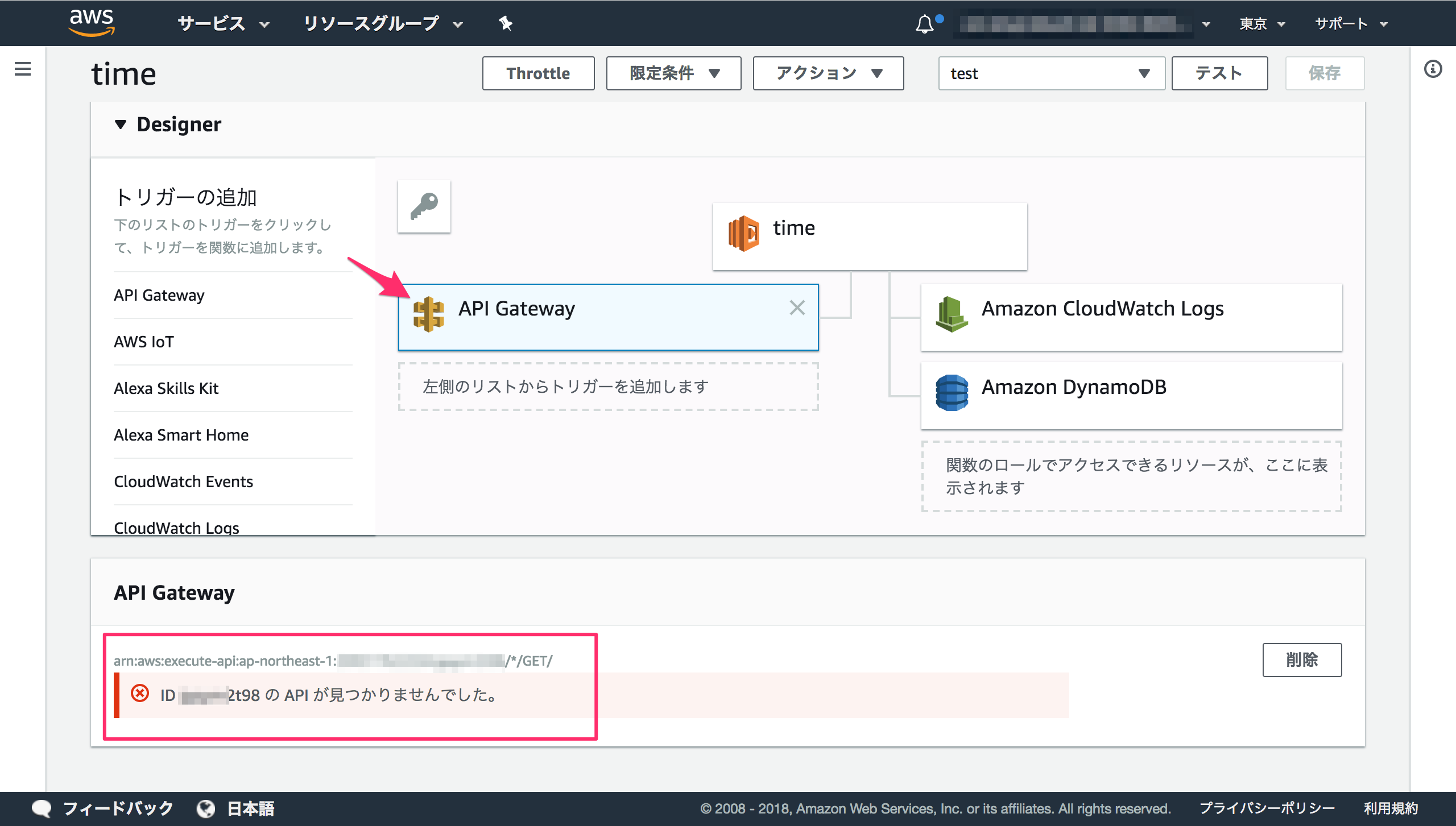Select the time Lambda function box
1456x826 pixels.
pos(870,236)
